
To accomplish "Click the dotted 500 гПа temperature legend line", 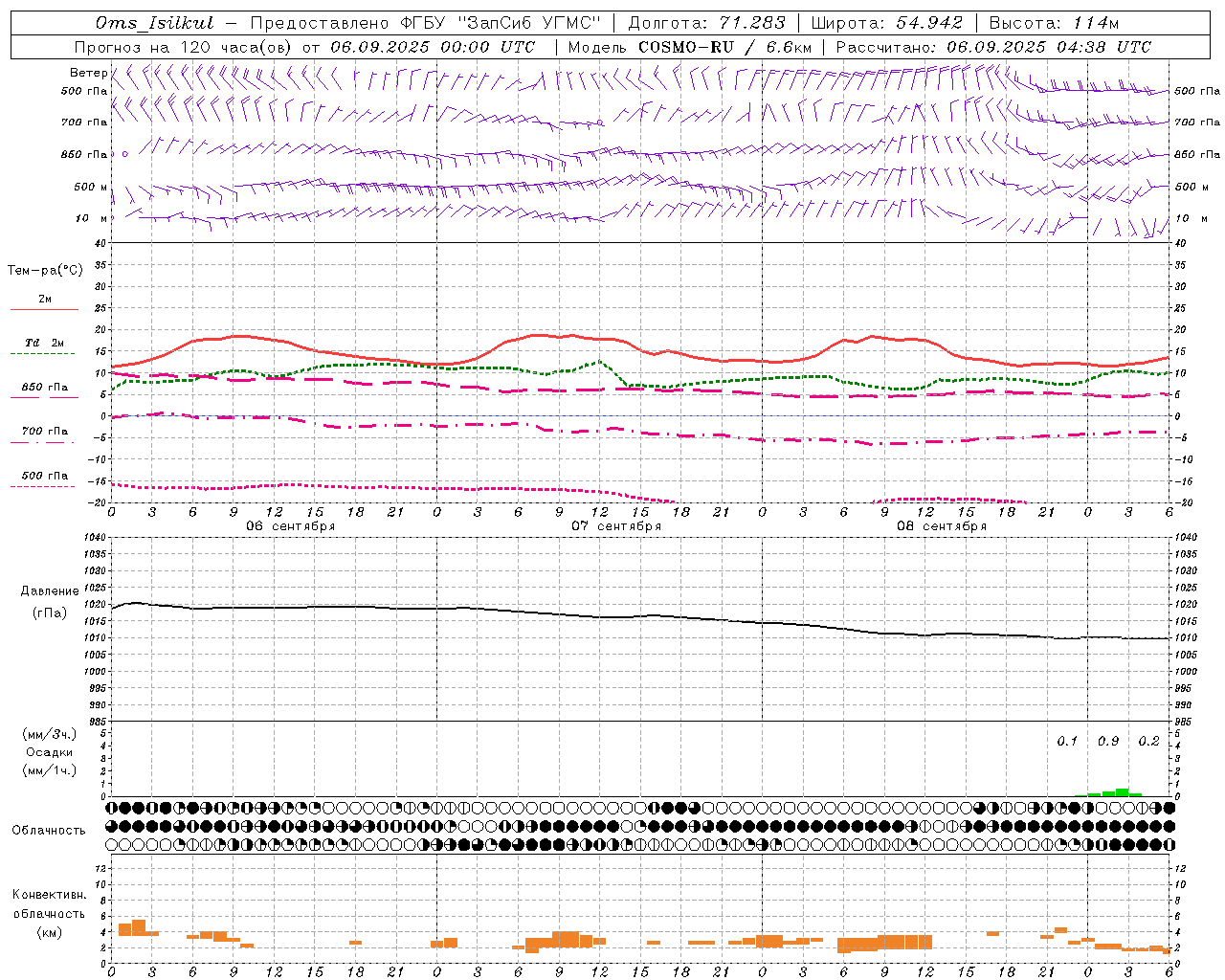I will [x=43, y=487].
